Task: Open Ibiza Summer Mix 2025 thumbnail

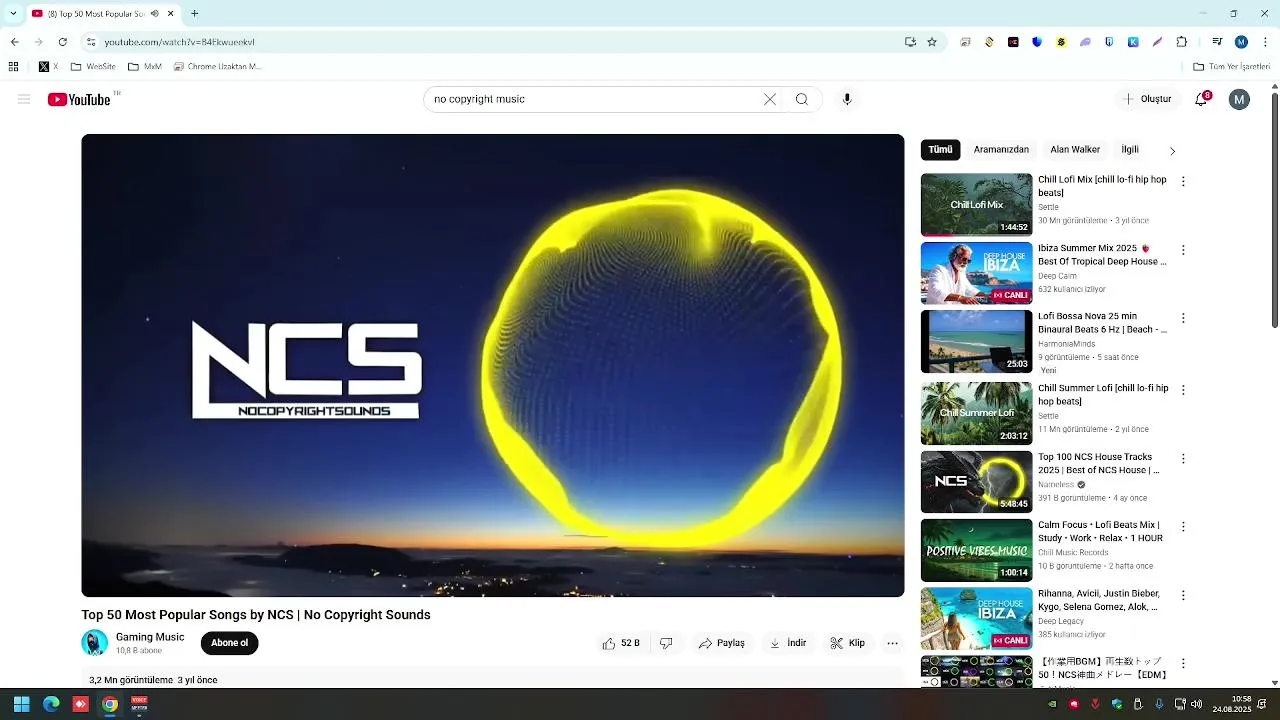Action: 976,273
